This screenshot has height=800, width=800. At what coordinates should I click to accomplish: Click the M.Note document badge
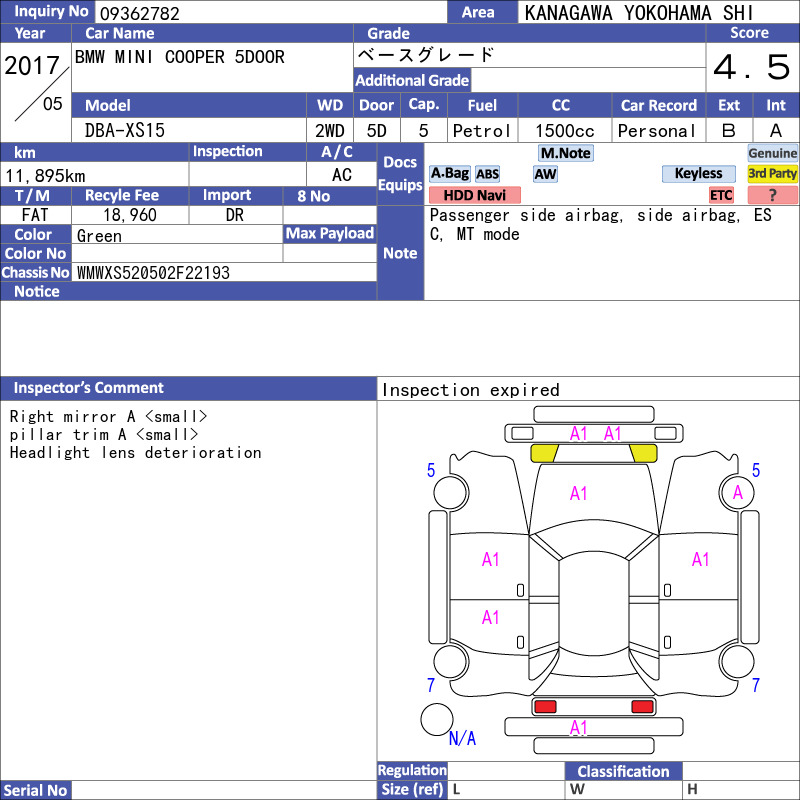[565, 153]
